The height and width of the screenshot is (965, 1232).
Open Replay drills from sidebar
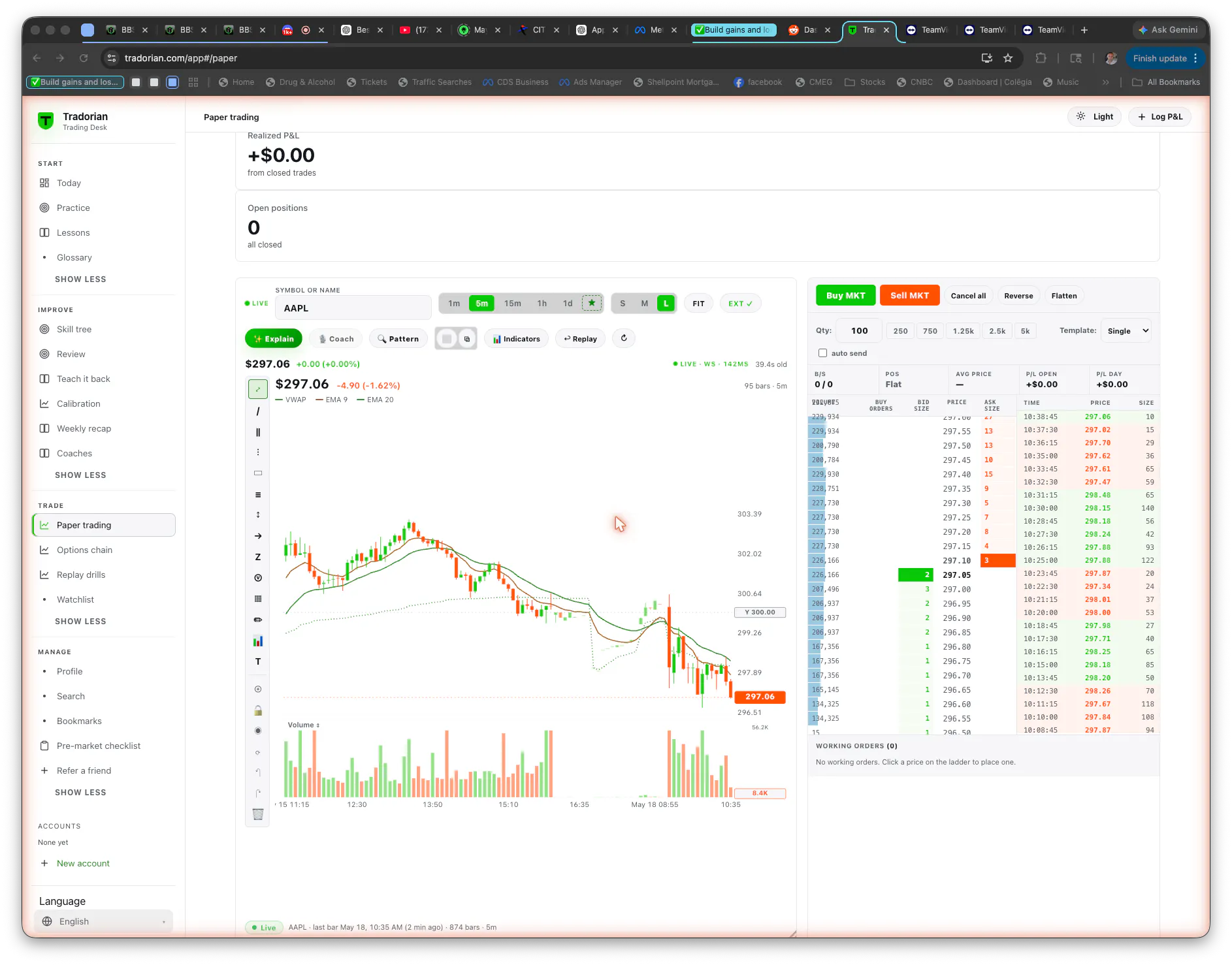tap(103, 575)
